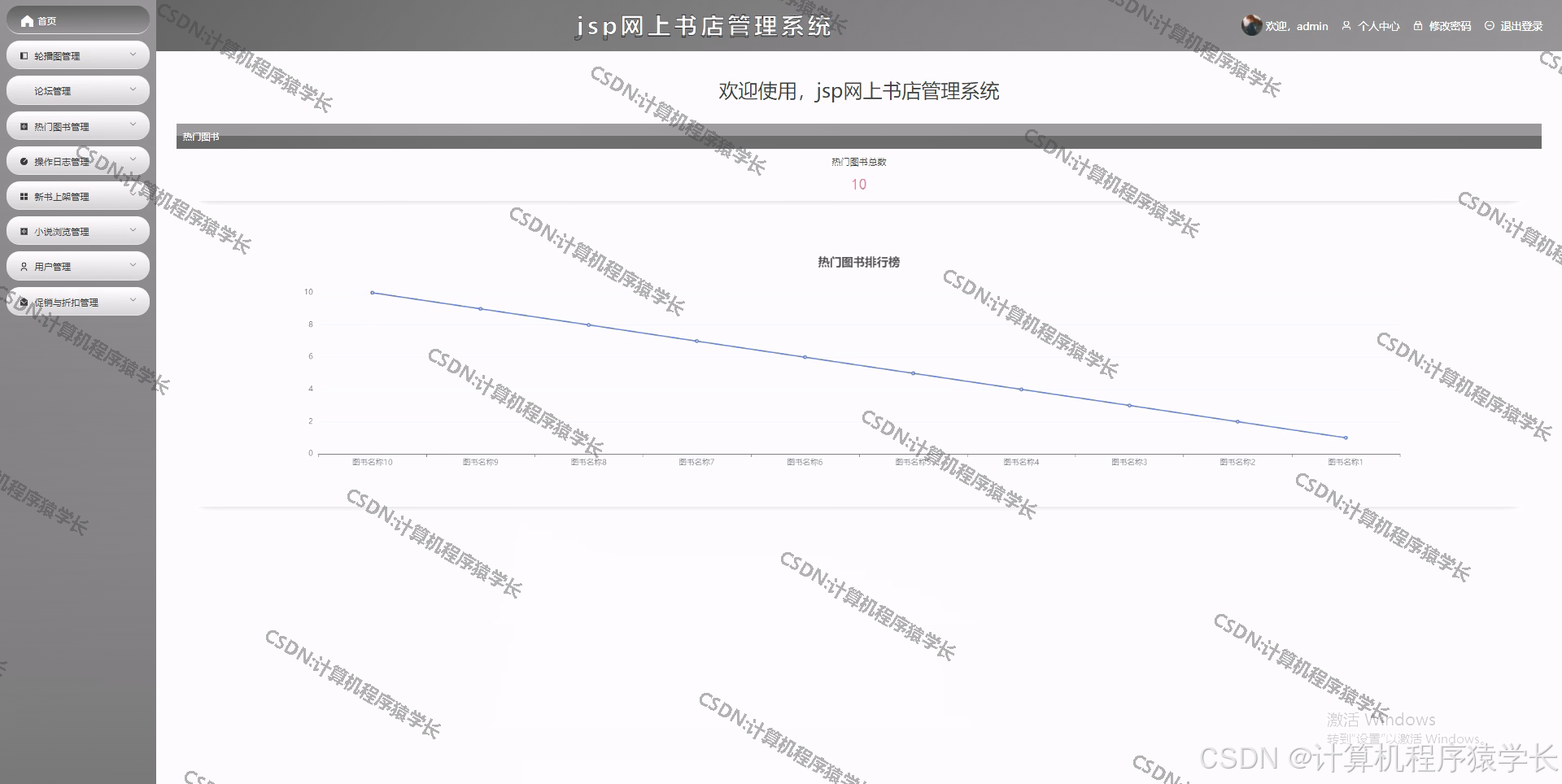
Task: Click the chart data point for 图书名称2
Action: click(1237, 421)
